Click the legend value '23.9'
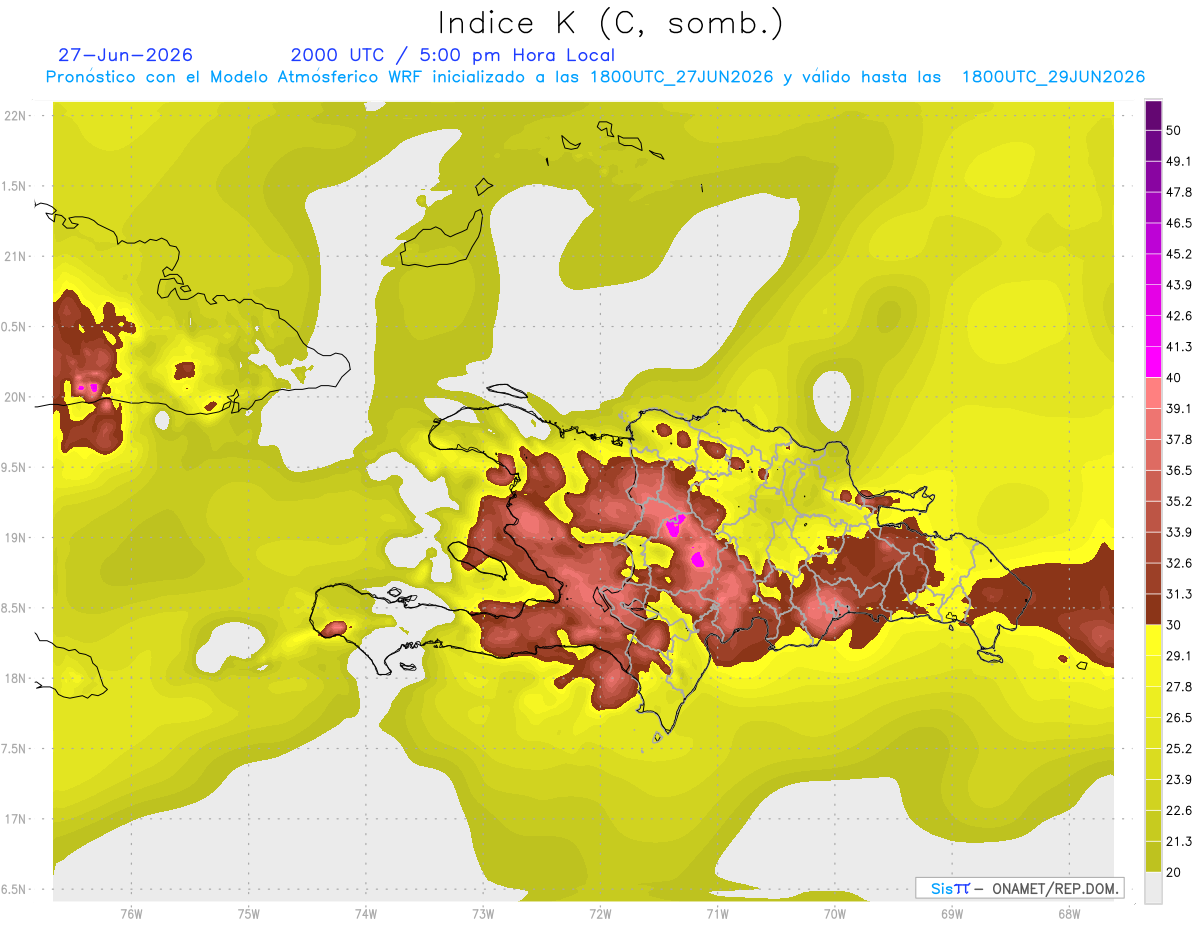This screenshot has width=1200, height=927. tap(1178, 780)
